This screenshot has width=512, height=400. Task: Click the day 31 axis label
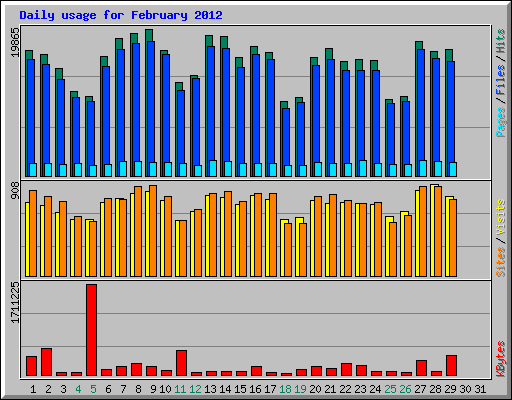480,389
